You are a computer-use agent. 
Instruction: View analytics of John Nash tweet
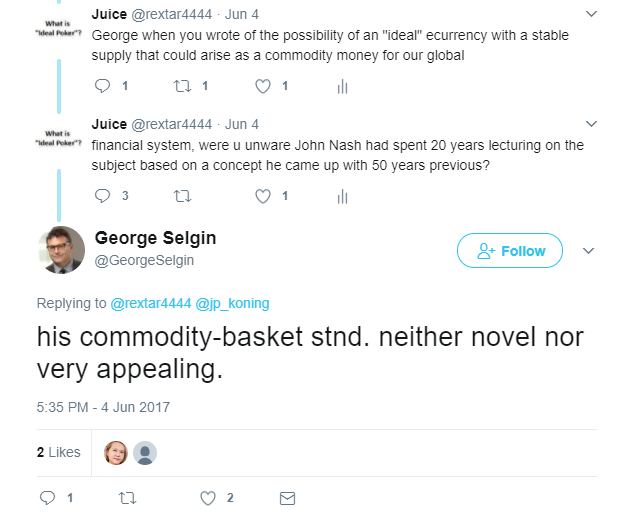(x=342, y=196)
